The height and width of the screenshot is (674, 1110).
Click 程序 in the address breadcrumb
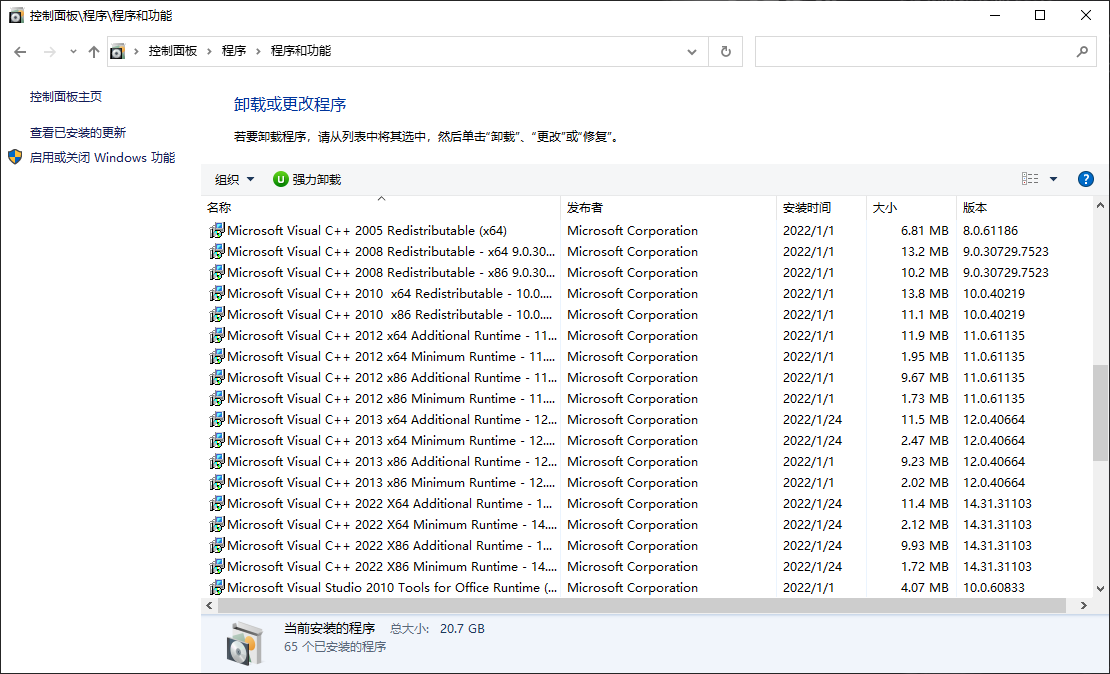pyautogui.click(x=234, y=51)
